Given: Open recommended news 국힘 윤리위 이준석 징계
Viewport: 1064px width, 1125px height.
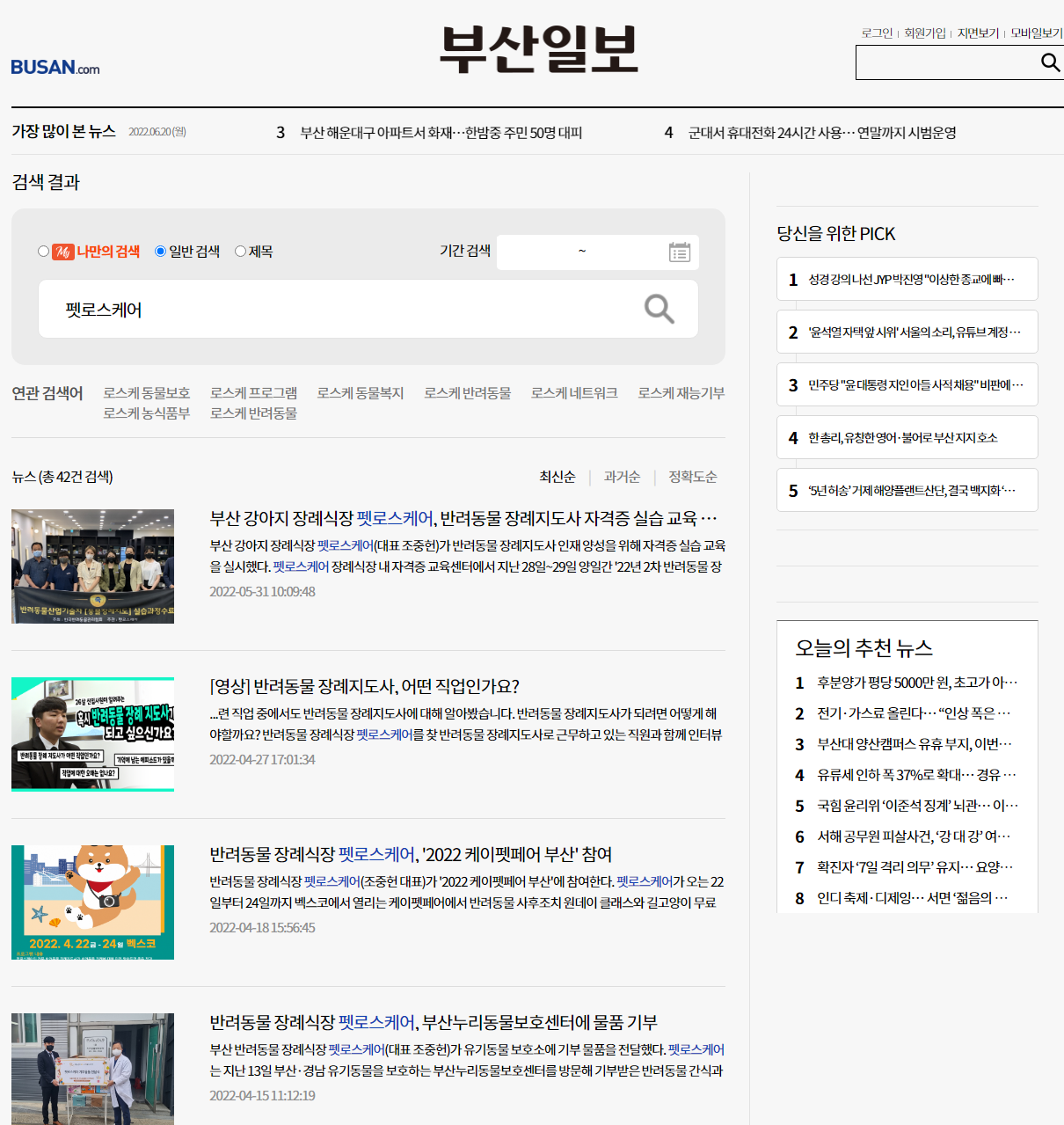Looking at the screenshot, I should [x=917, y=806].
